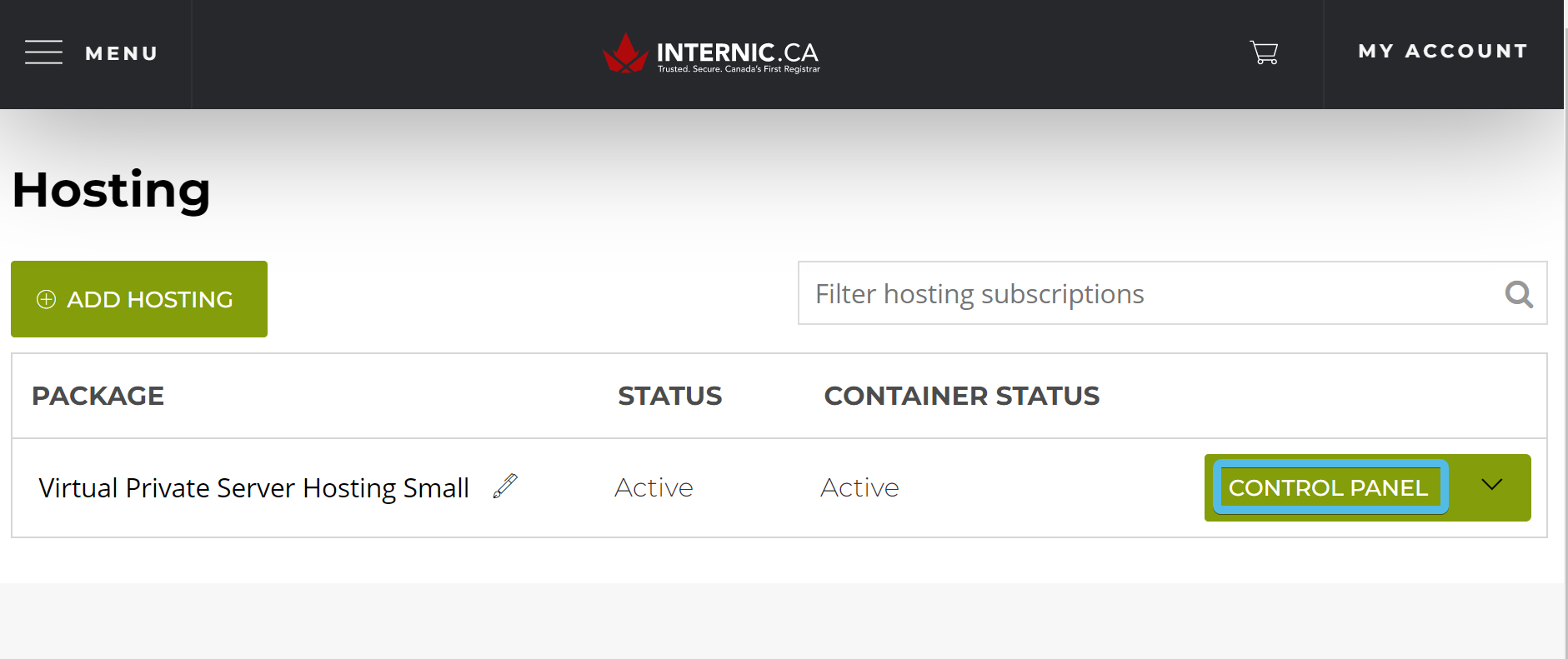Viewport: 1568px width, 659px height.
Task: Click the CONTAINER STATUS column header
Action: click(962, 396)
